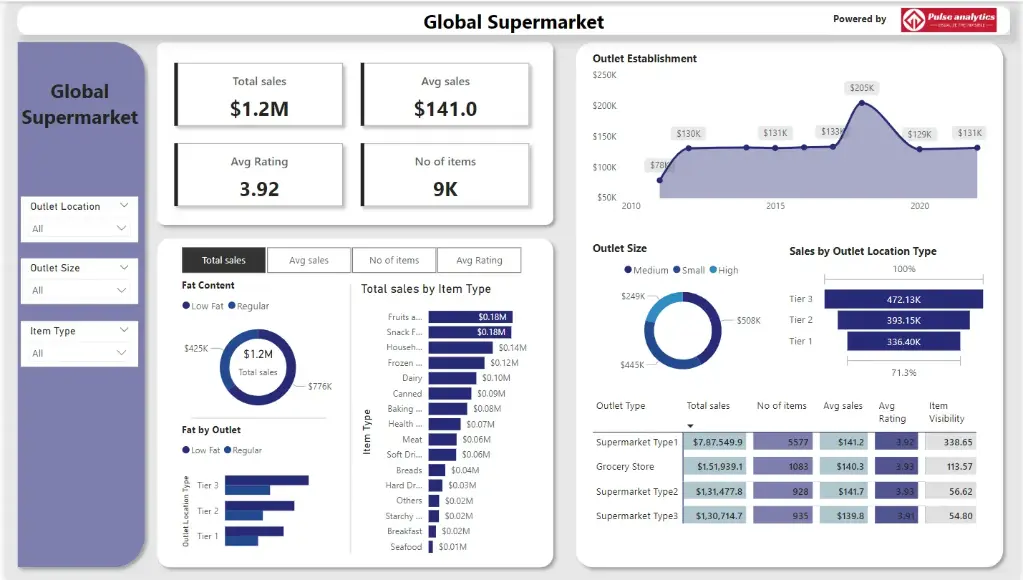Click the Sales by Outlet Location Type title
The width and height of the screenshot is (1023, 580).
pyautogui.click(x=863, y=251)
